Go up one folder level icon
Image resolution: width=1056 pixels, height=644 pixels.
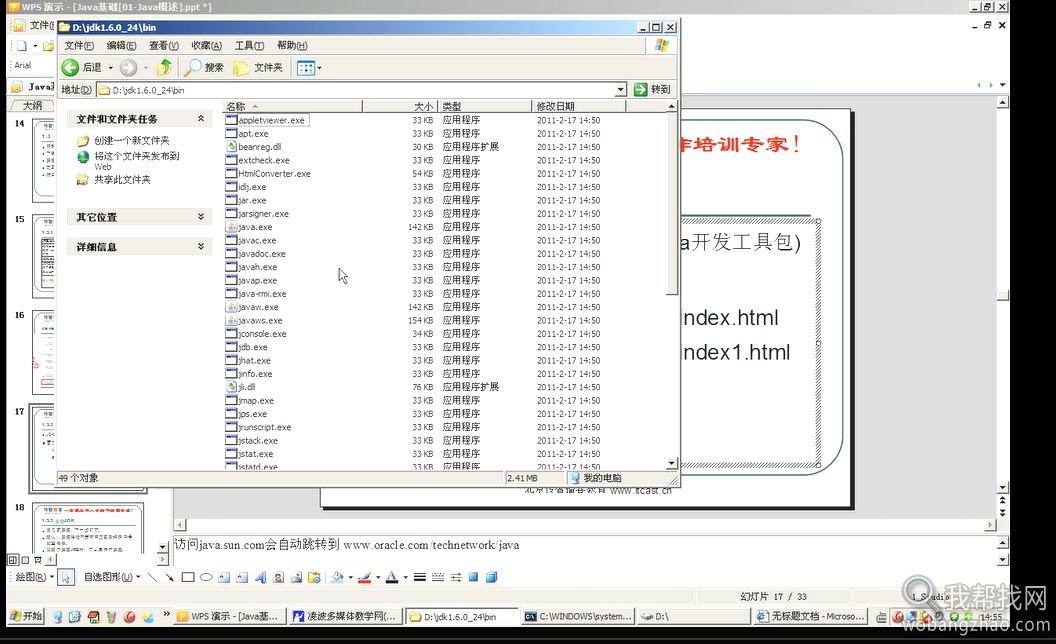click(164, 67)
